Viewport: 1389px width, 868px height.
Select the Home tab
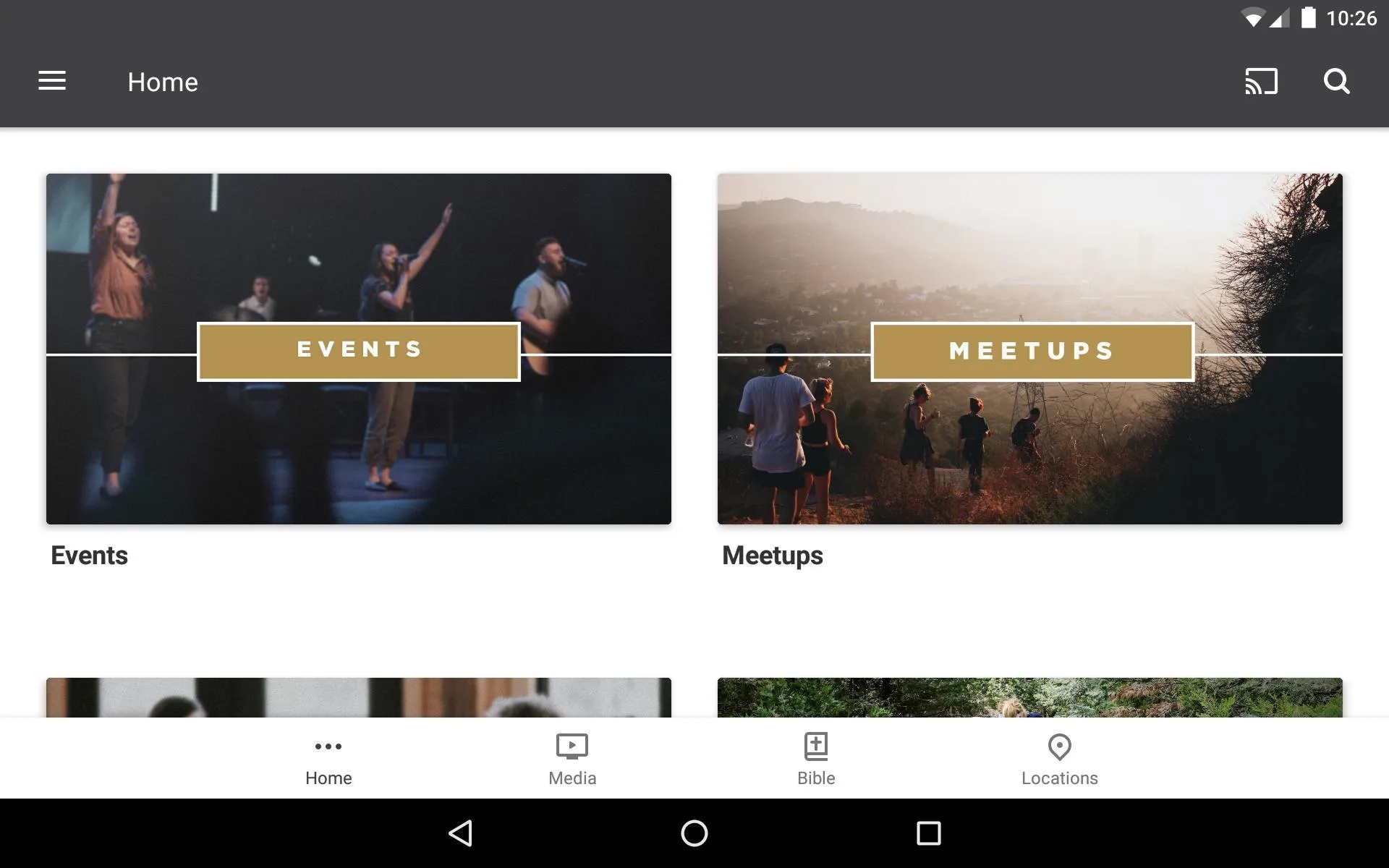[x=328, y=757]
